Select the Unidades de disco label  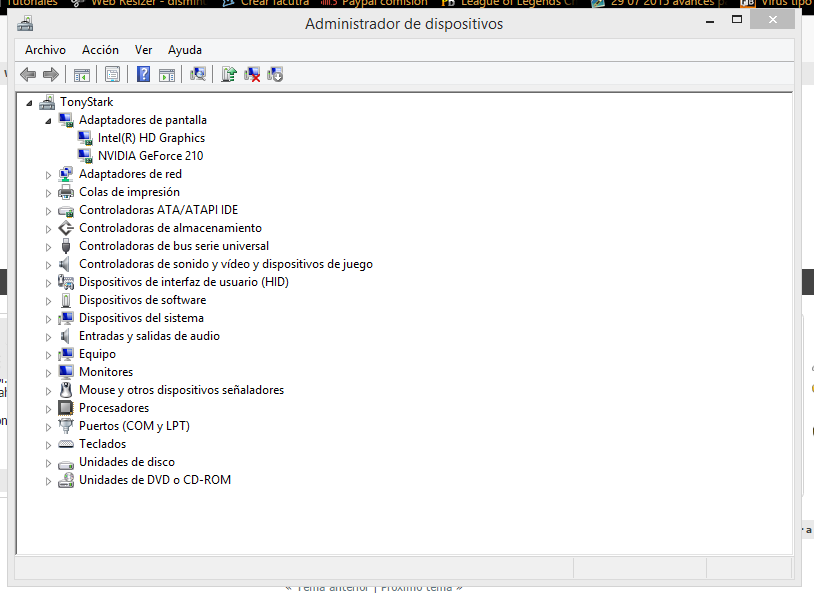point(127,462)
